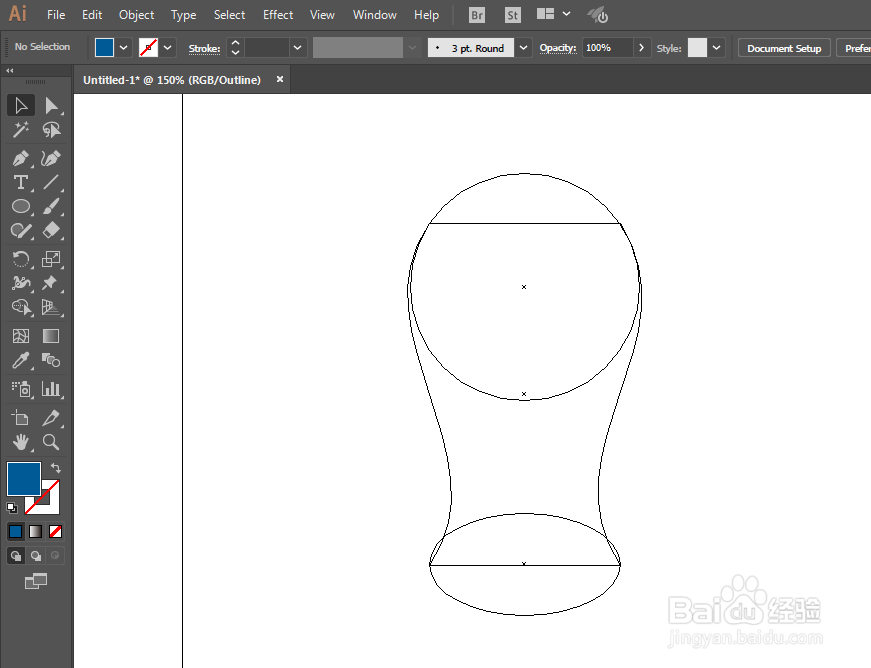Viewport: 871px width, 668px height.
Task: Select the Direct Selection tool
Action: (51, 106)
